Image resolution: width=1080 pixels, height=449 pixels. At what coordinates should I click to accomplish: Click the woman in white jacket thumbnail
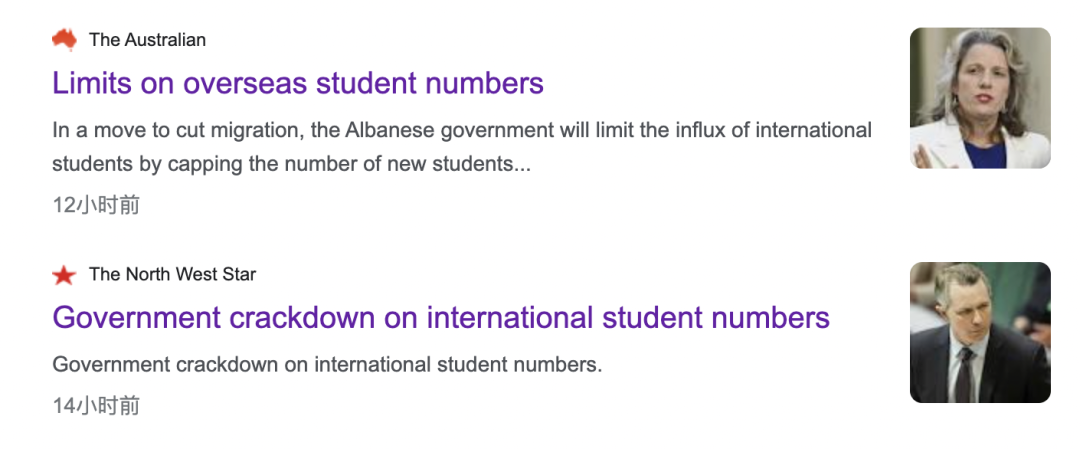coord(980,98)
